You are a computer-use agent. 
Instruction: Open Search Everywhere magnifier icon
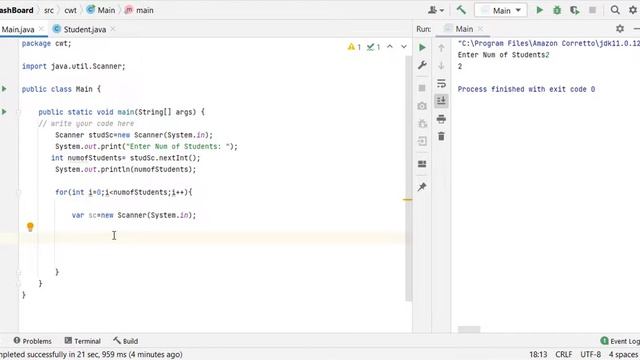615,10
